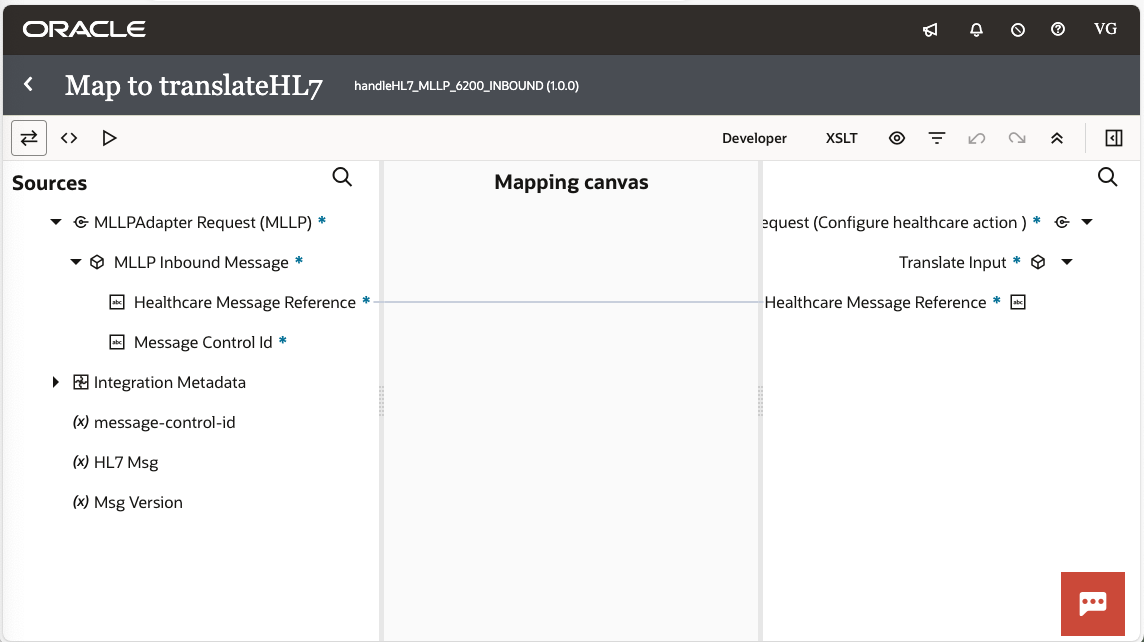Search the target tree
The image size is (1144, 642).
[1107, 178]
